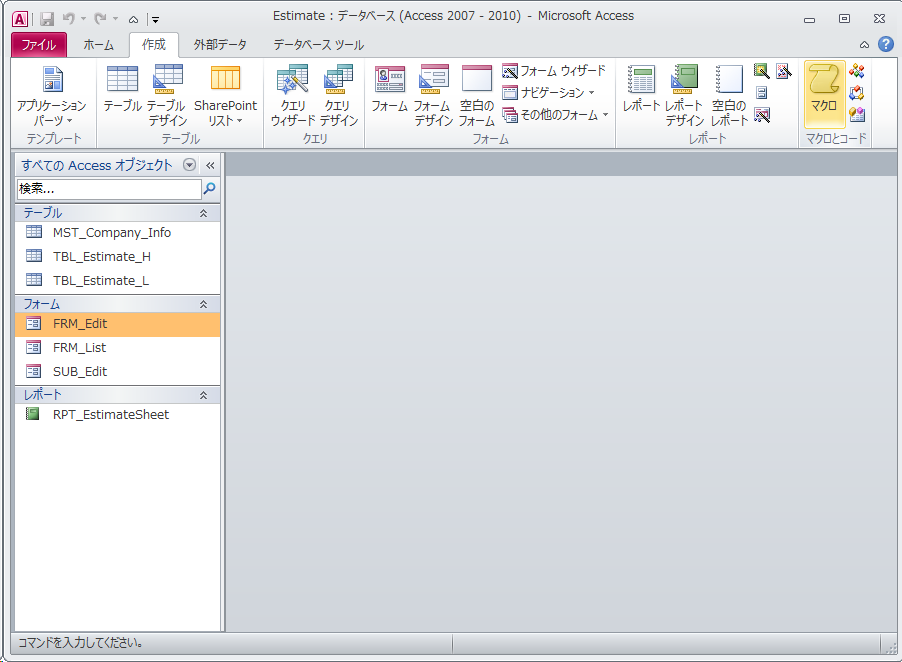The height and width of the screenshot is (662, 902).
Task: Click the Undo arrow icon
Action: pyautogui.click(x=68, y=19)
